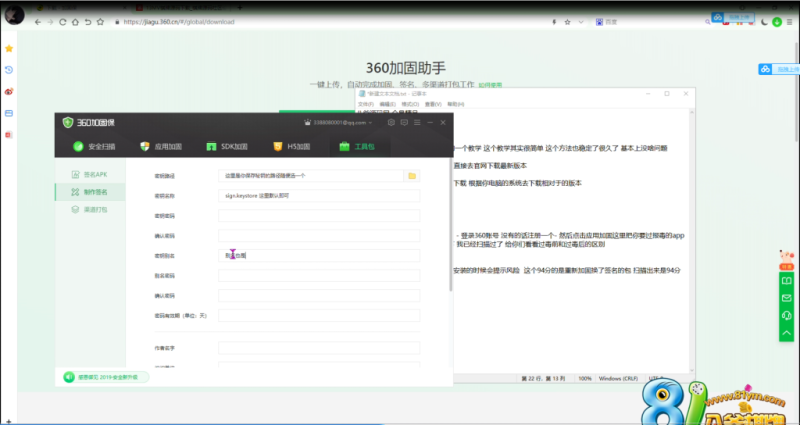Open Notepad 文件(F) menu
The image size is (800, 425).
point(365,104)
